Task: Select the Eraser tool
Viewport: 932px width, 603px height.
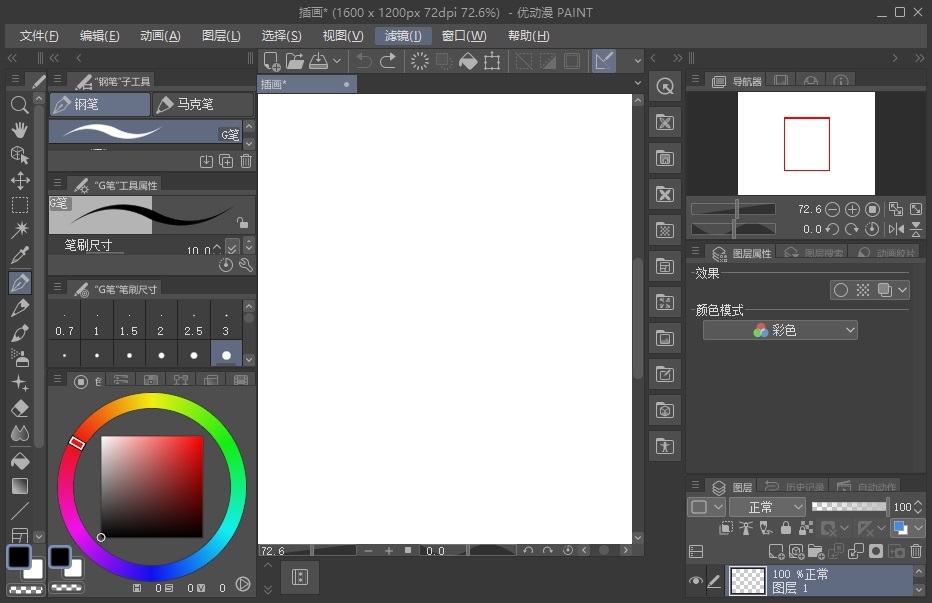Action: 20,407
